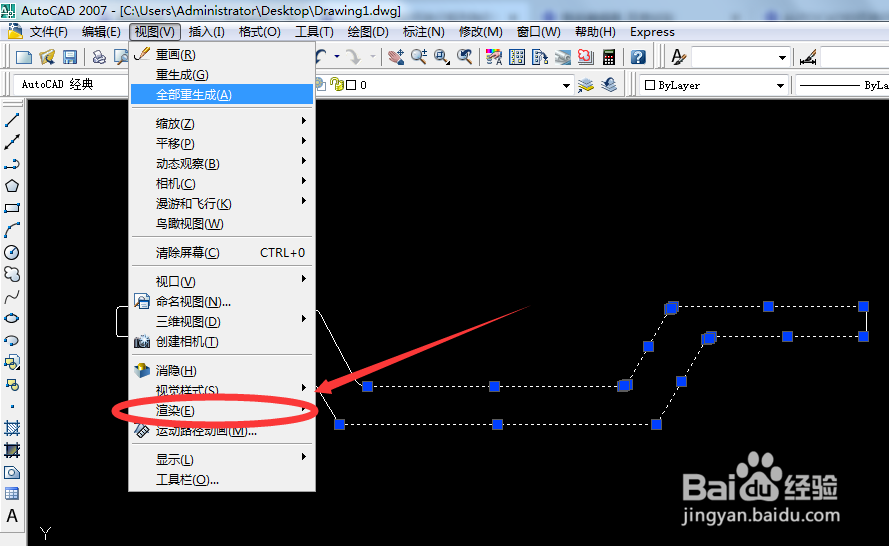889x546 pixels.
Task: Open the ByLayer linetype dropdown
Action: click(x=842, y=85)
